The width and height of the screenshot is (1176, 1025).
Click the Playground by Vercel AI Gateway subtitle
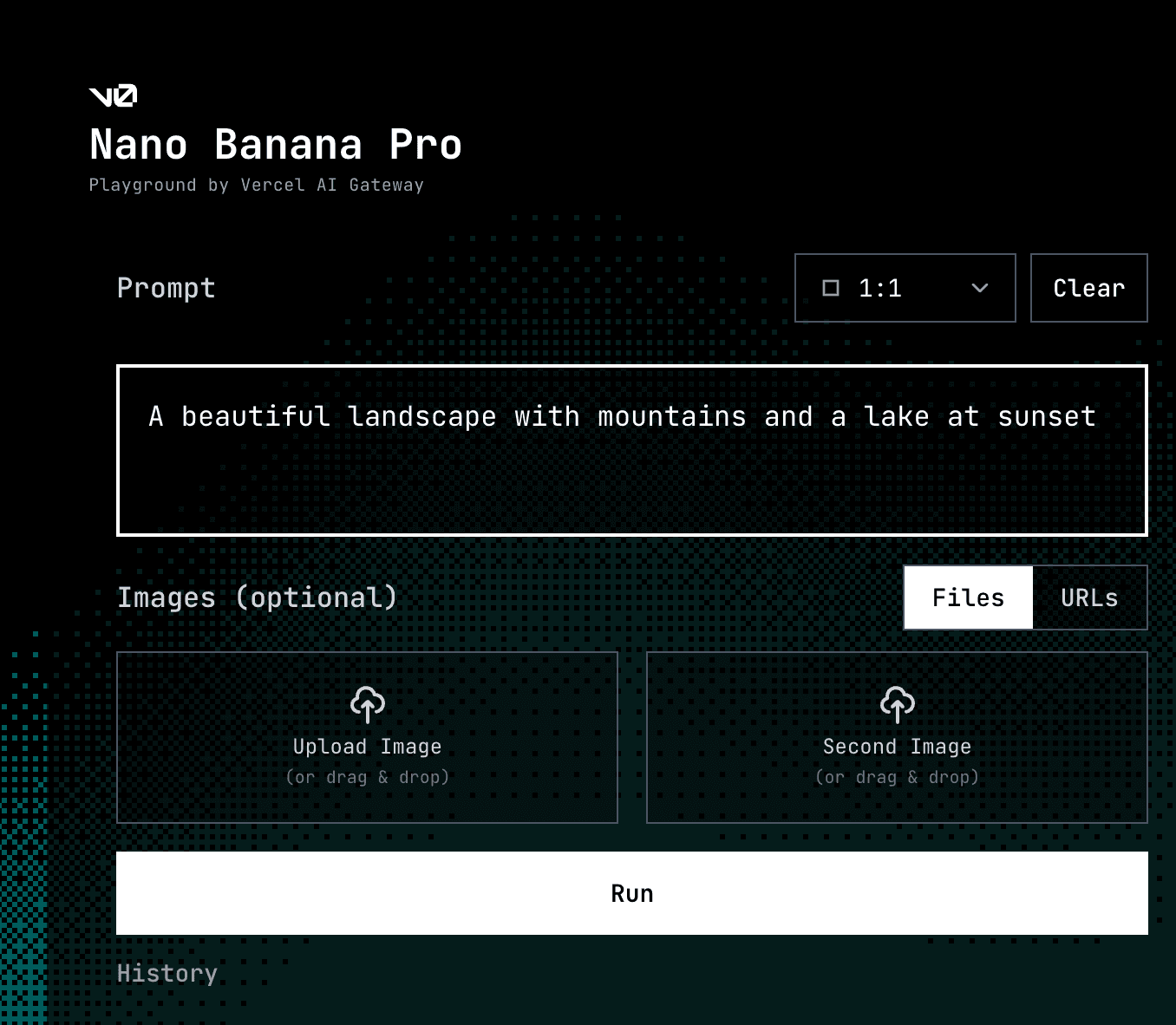[x=256, y=185]
